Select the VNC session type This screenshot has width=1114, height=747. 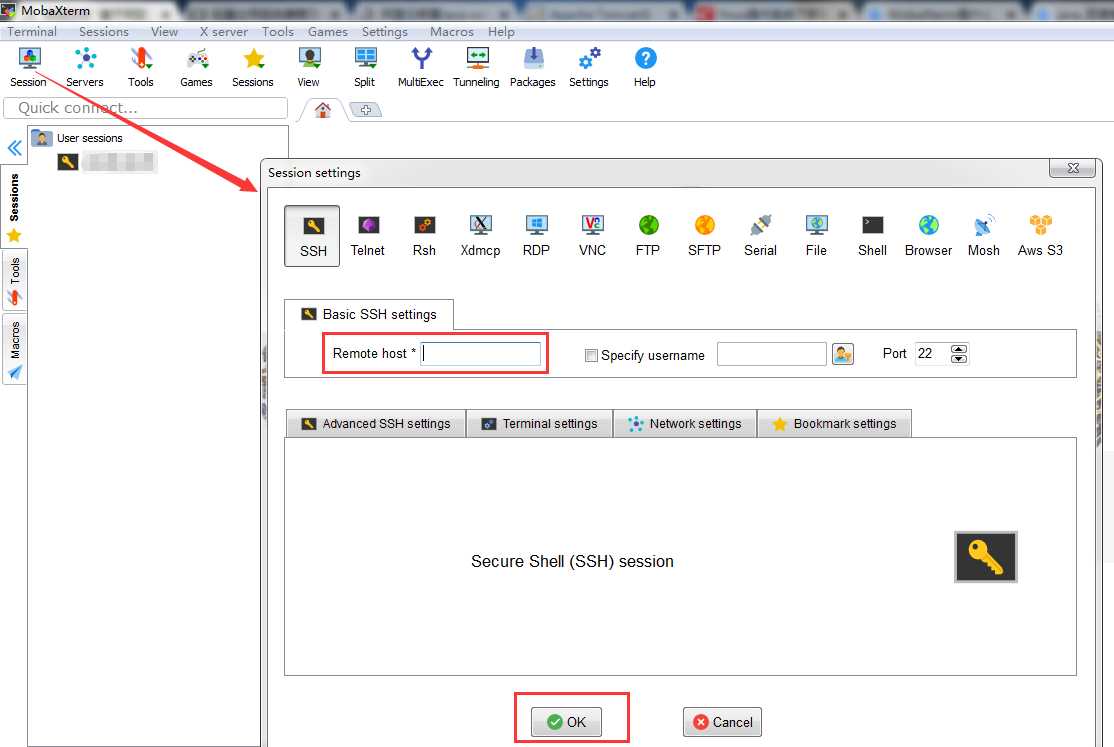click(593, 236)
